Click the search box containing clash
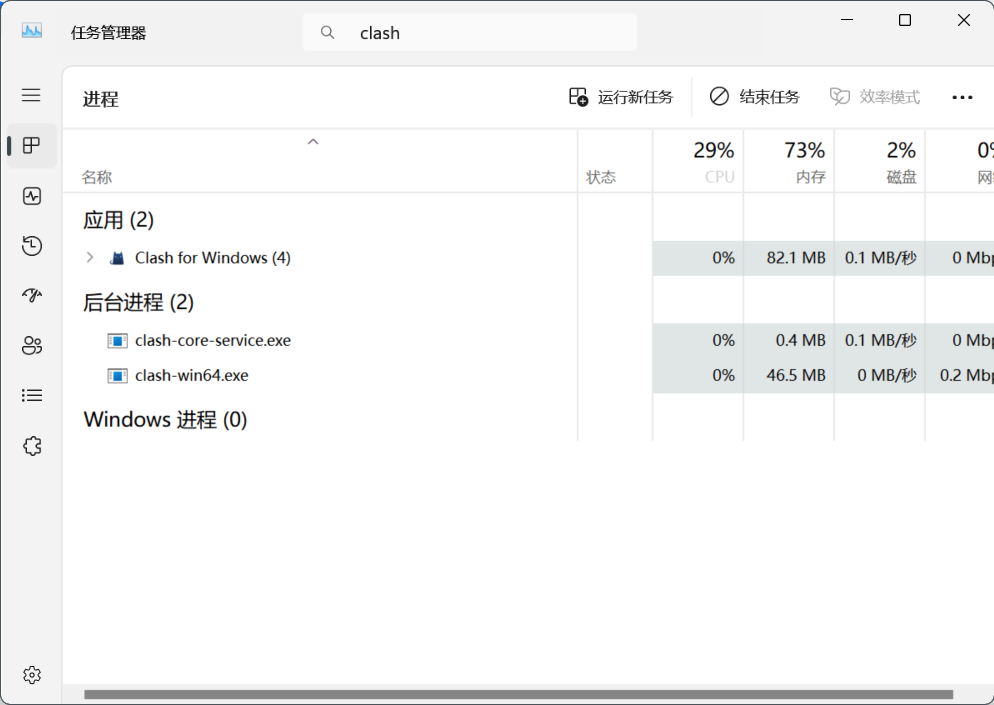The width and height of the screenshot is (994, 705). coord(470,32)
